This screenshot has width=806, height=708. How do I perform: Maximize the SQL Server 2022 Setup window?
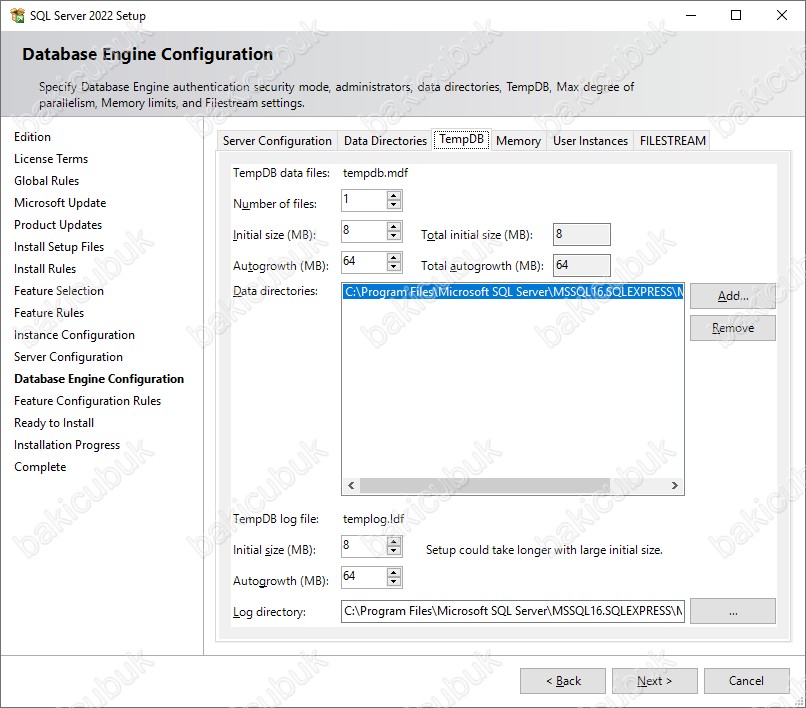click(736, 15)
